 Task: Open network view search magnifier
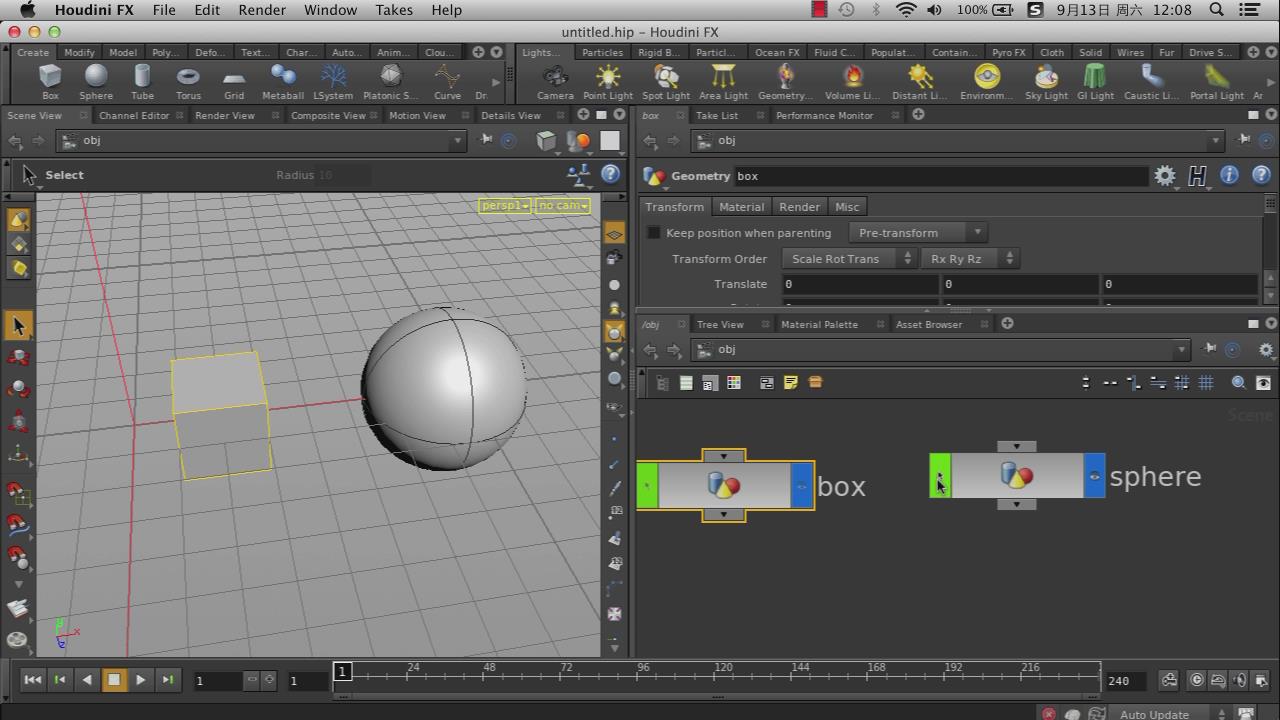[x=1238, y=382]
